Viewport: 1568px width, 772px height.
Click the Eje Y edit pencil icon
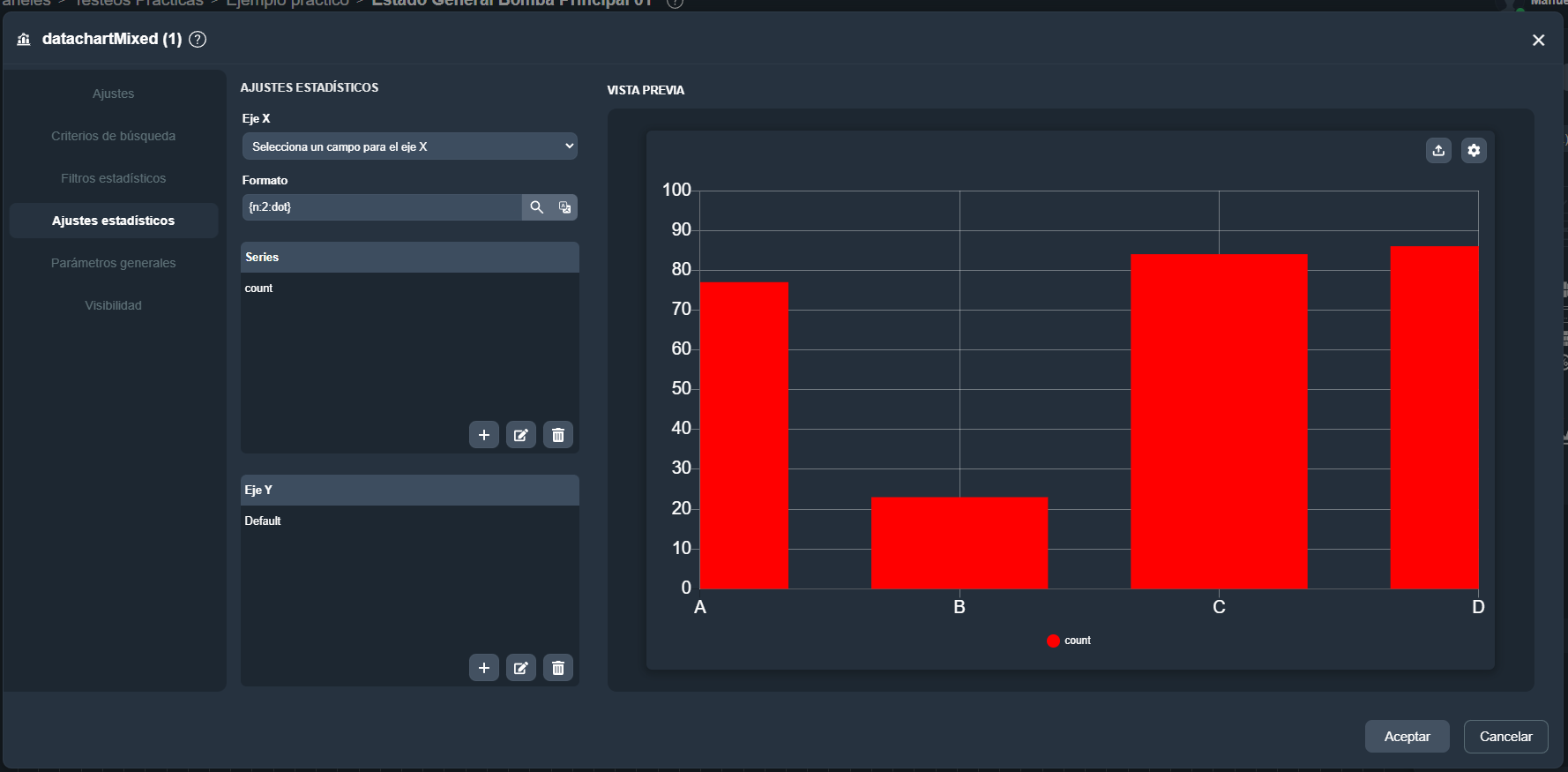[520, 668]
